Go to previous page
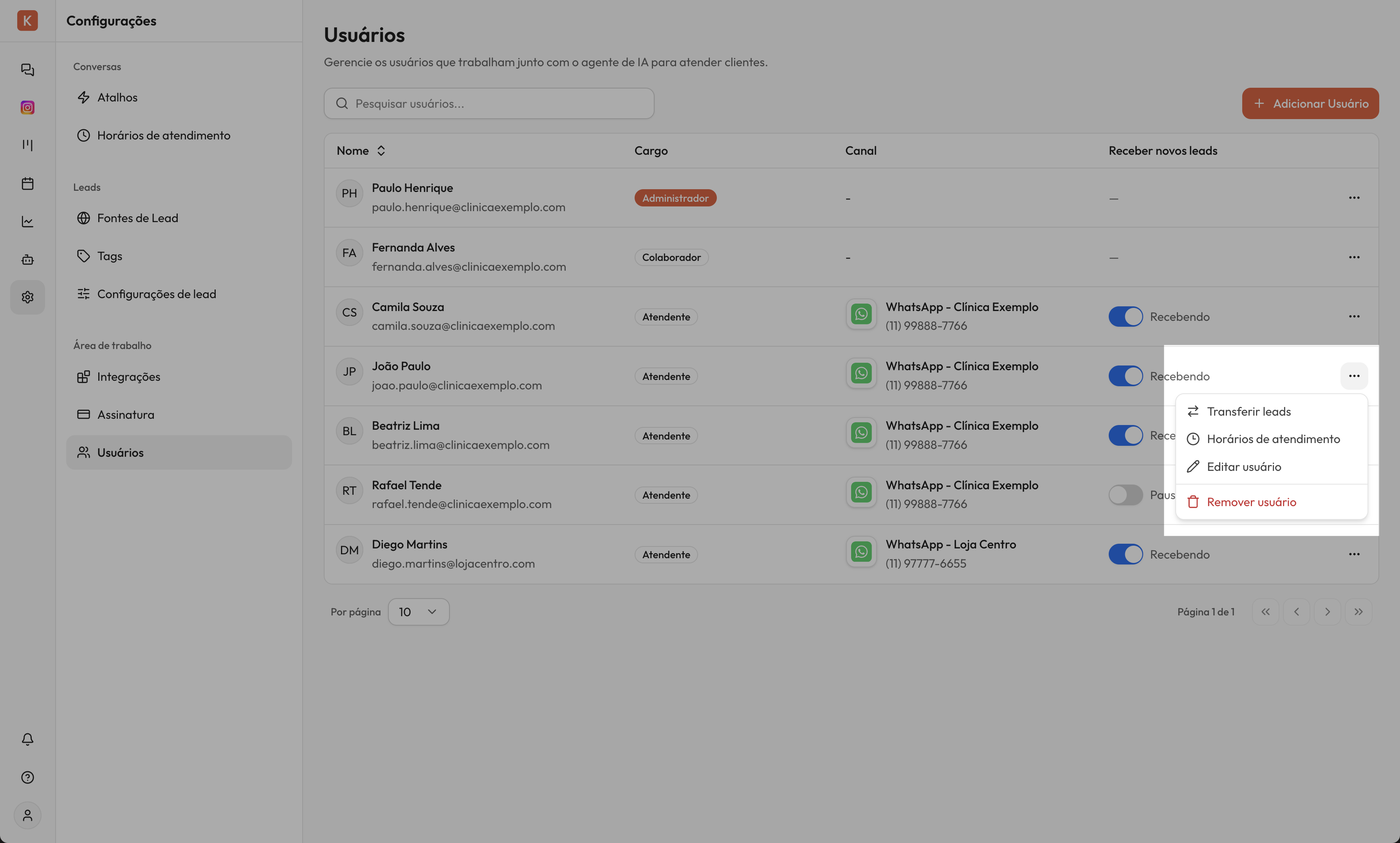The image size is (1400, 843). pos(1296,612)
